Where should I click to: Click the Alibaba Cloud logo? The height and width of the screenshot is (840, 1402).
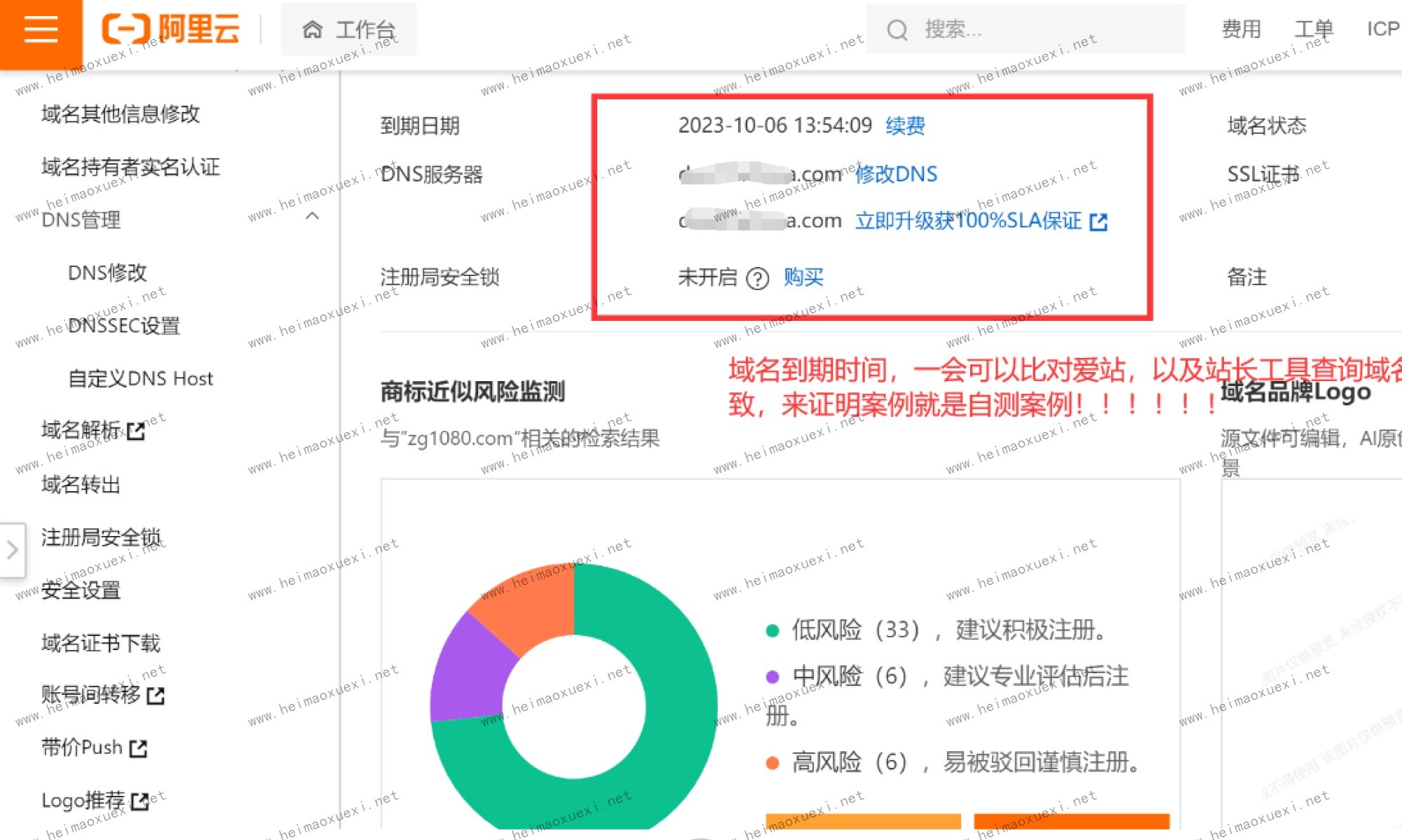(x=171, y=29)
